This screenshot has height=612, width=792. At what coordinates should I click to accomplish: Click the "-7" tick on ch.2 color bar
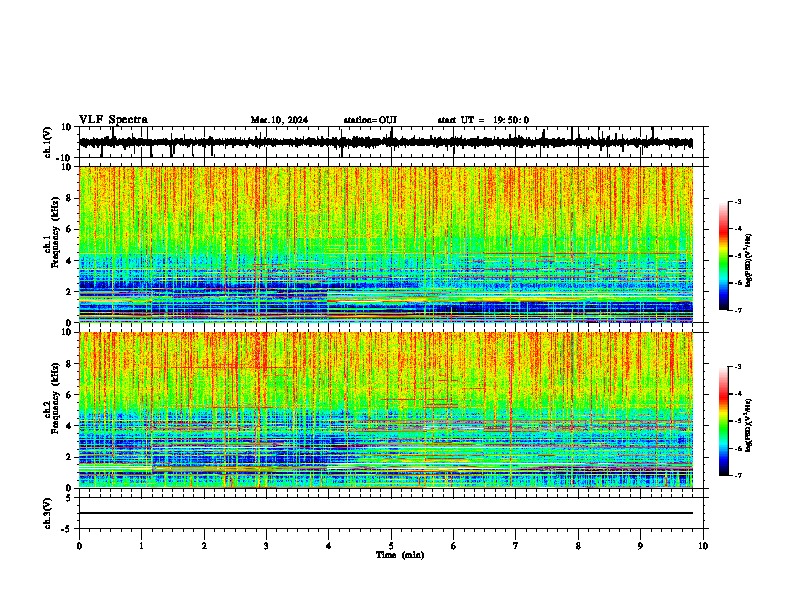pyautogui.click(x=738, y=476)
